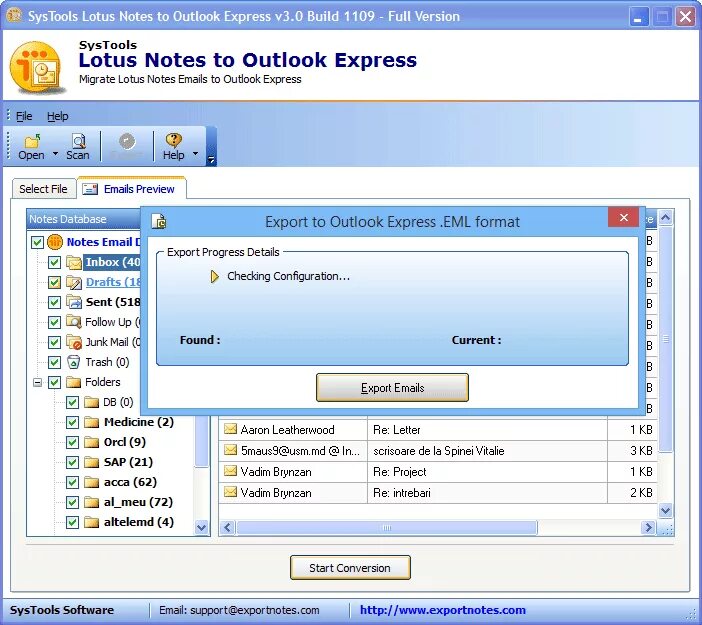Click the Medicine folder icon
Screen dimensions: 702x625
tap(91, 422)
